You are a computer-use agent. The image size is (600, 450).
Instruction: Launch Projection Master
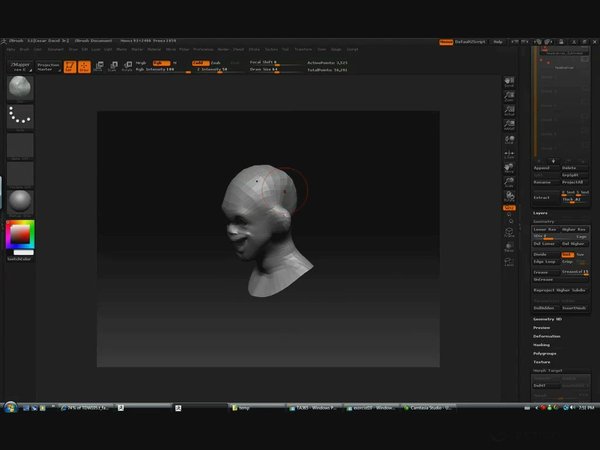[48, 67]
